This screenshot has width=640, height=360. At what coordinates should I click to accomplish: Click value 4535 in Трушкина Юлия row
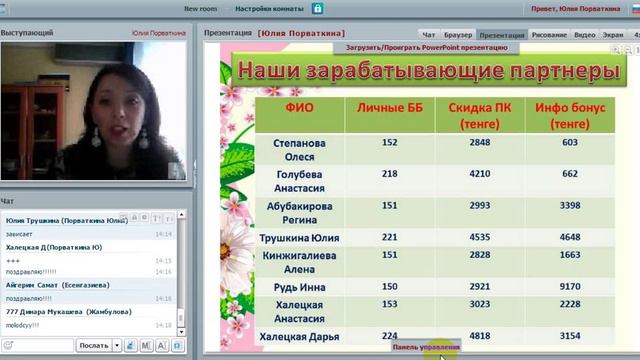click(480, 237)
